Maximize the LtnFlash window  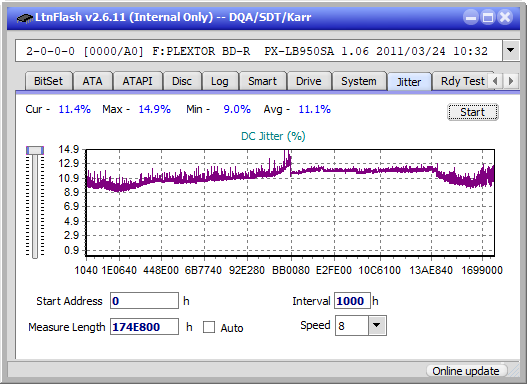pyautogui.click(x=488, y=17)
